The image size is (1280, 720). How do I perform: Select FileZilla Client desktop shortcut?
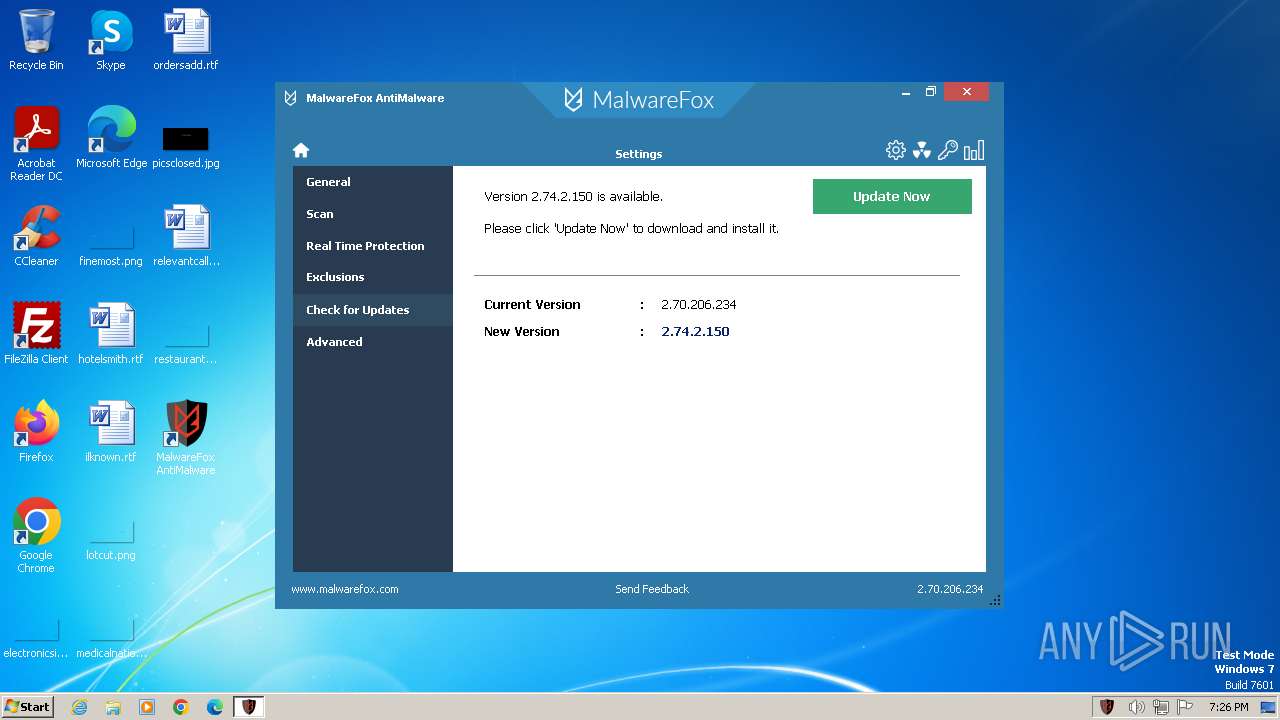coord(36,334)
